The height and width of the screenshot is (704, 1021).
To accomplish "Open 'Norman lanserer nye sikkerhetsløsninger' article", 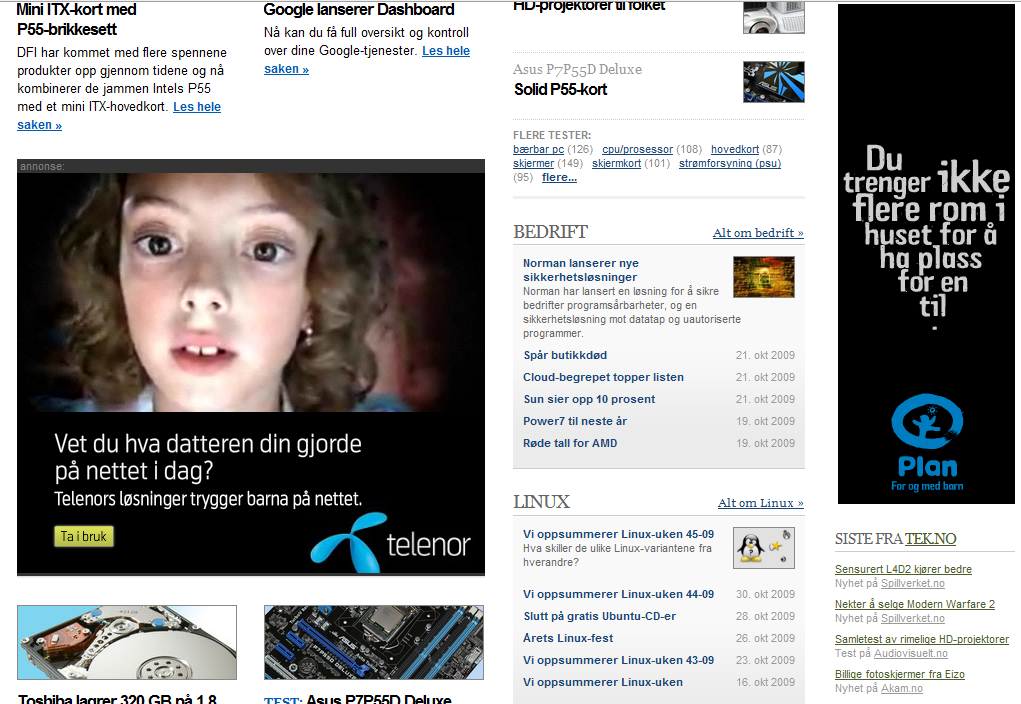I will tap(581, 270).
